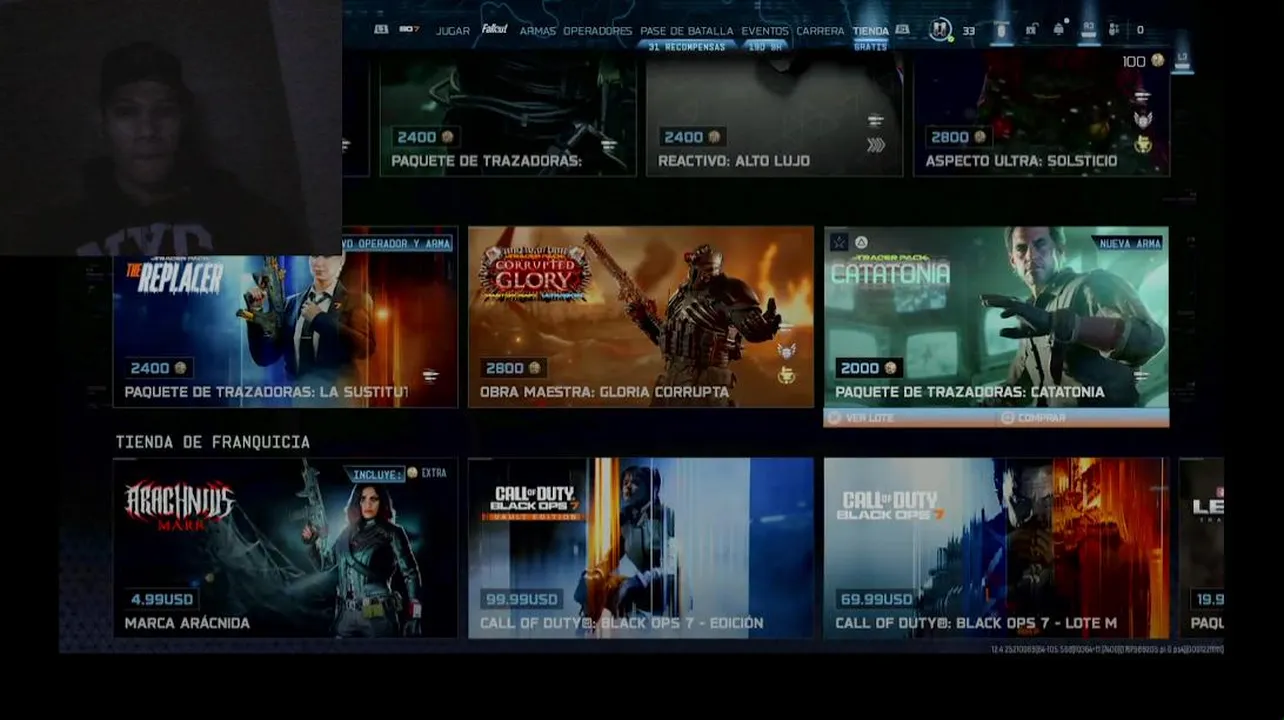Click the GRATIS label under TIENDA
This screenshot has width=1284, height=720.
click(x=870, y=47)
